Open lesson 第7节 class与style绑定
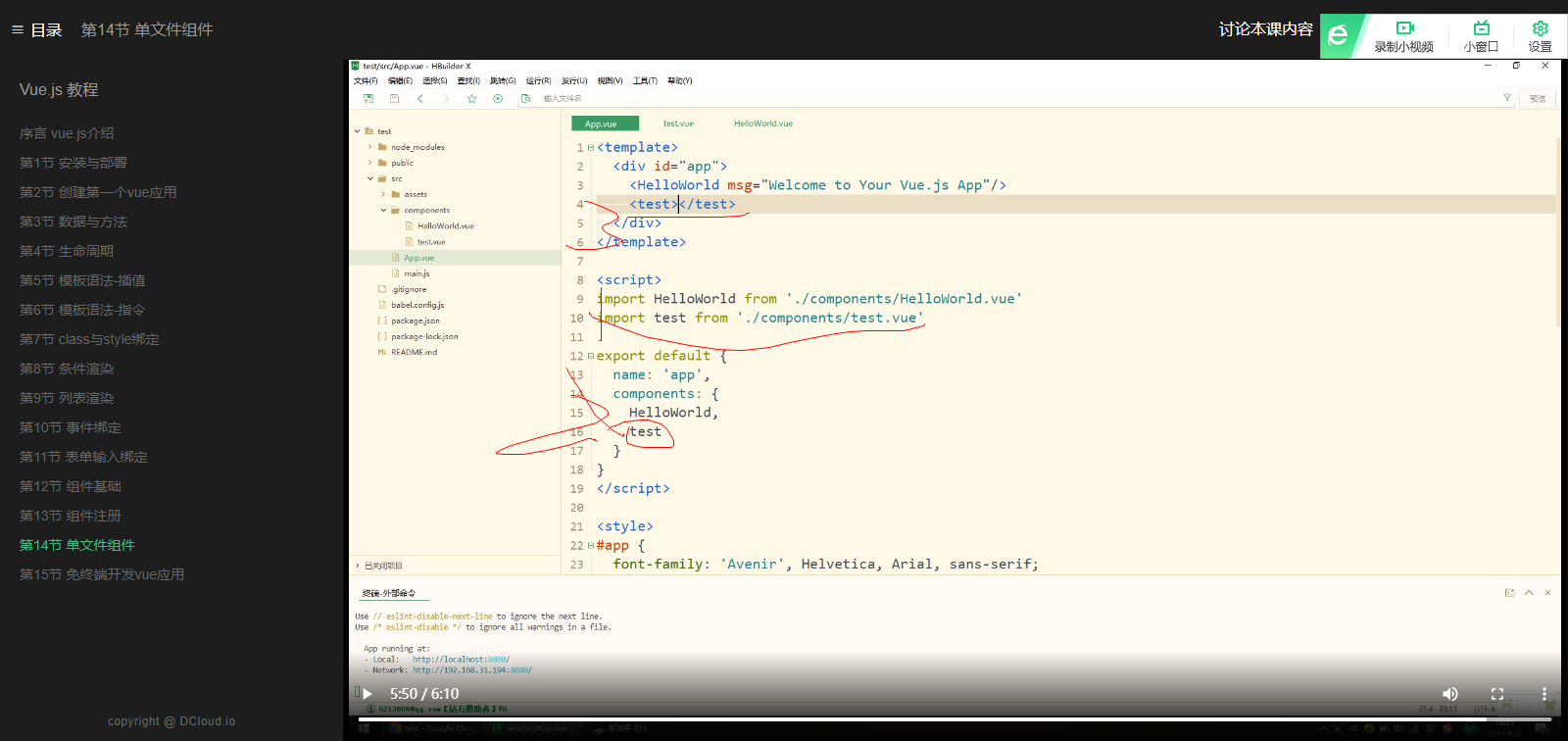The width and height of the screenshot is (1568, 741). point(89,339)
